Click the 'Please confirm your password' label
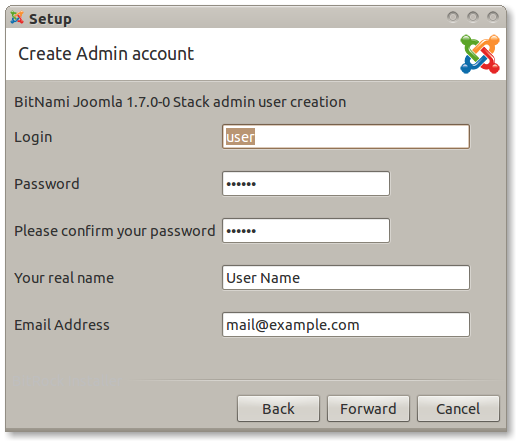 pos(115,231)
